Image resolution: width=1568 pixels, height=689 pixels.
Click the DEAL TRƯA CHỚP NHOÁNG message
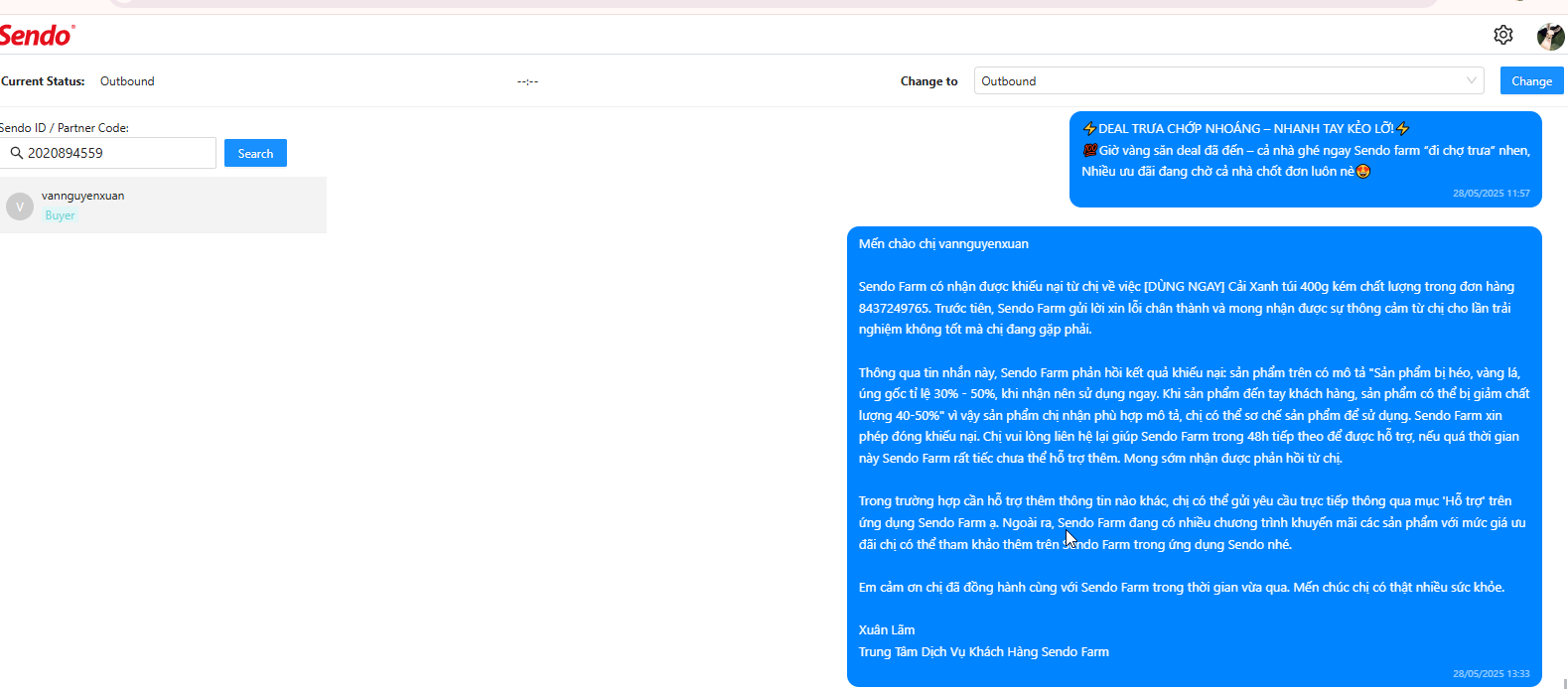1305,159
